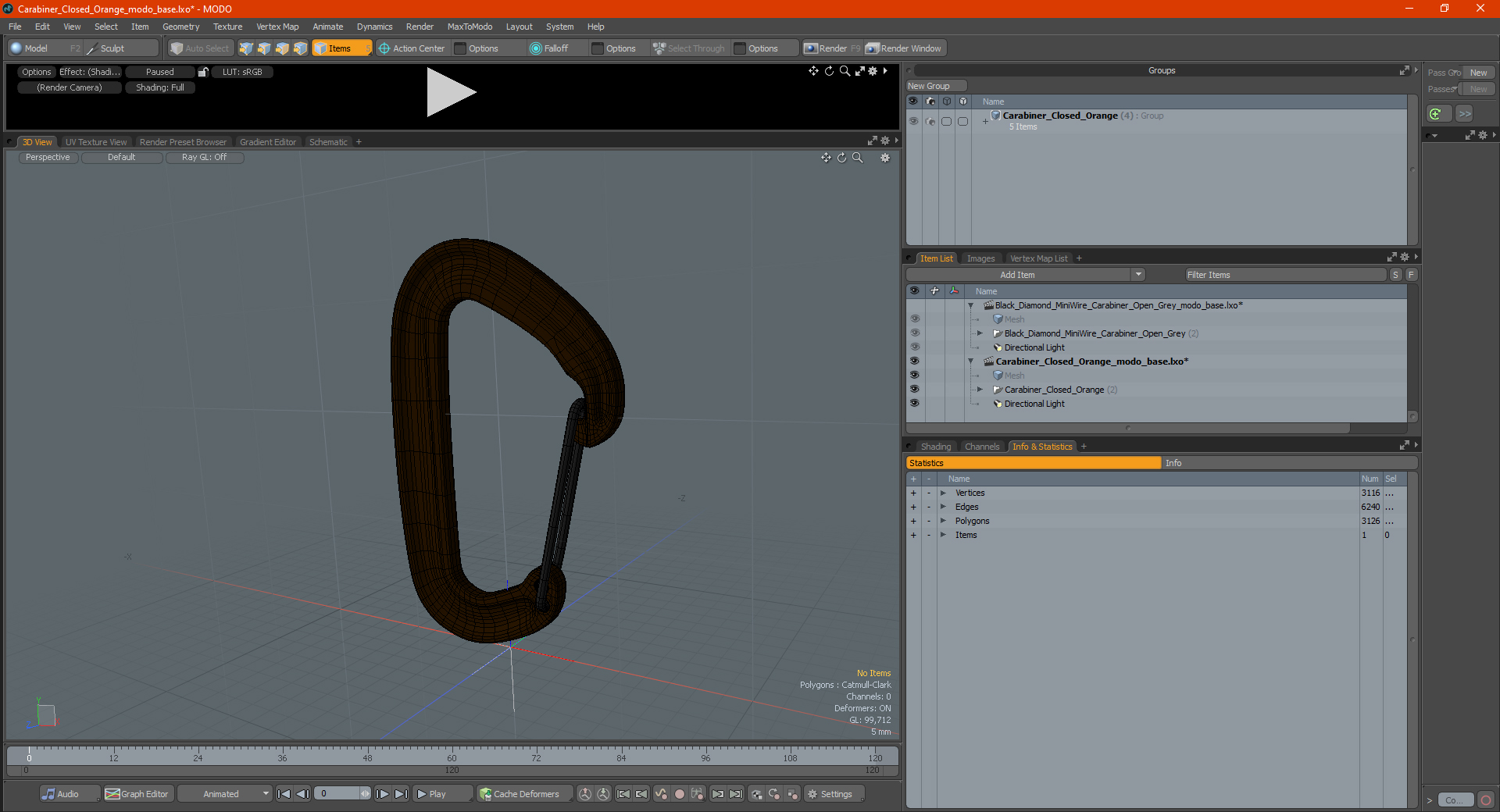Open the 3D viewport gear settings

(x=885, y=158)
